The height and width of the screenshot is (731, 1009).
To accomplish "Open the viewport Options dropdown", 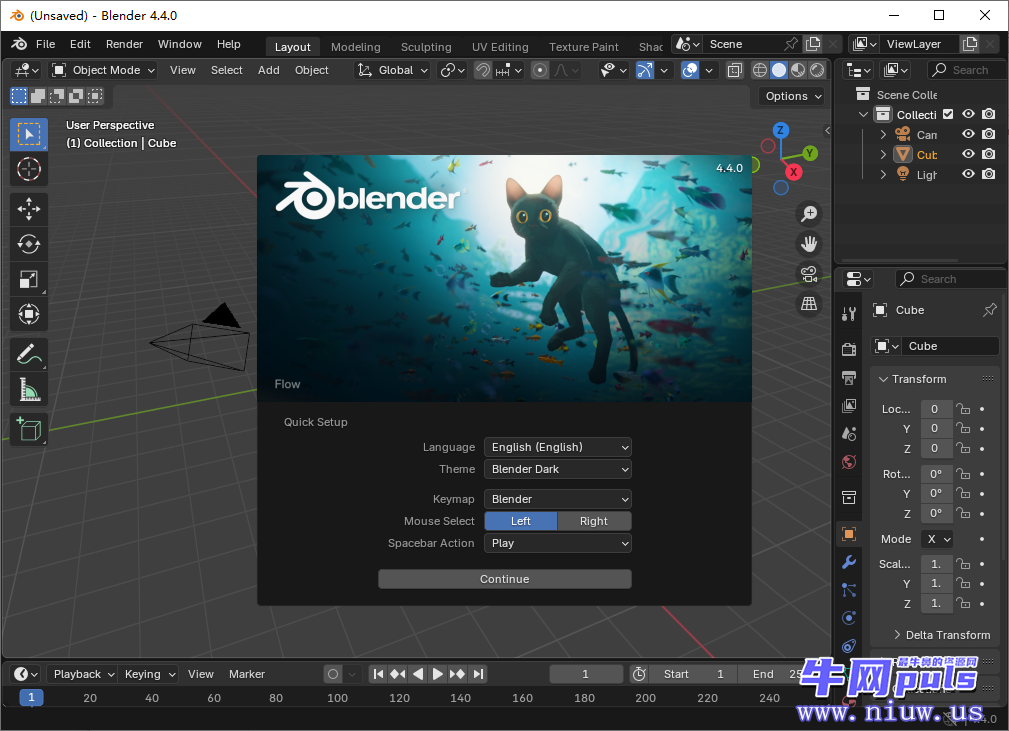I will point(791,96).
